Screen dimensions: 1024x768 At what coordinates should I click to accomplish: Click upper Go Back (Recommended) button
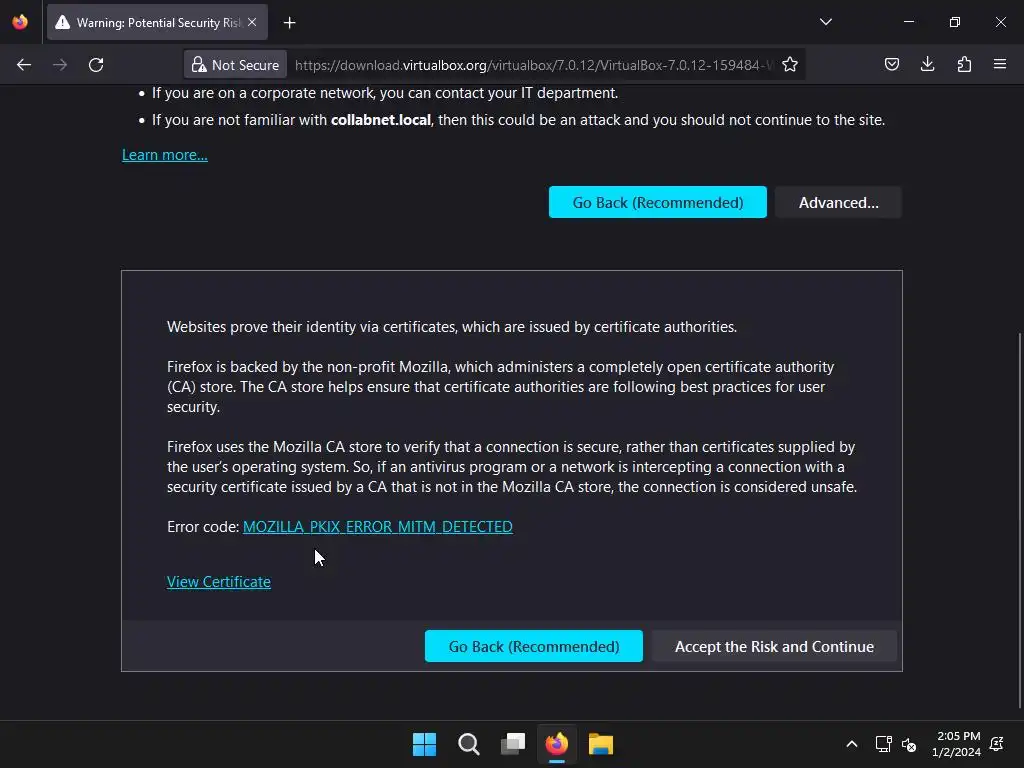pos(658,202)
